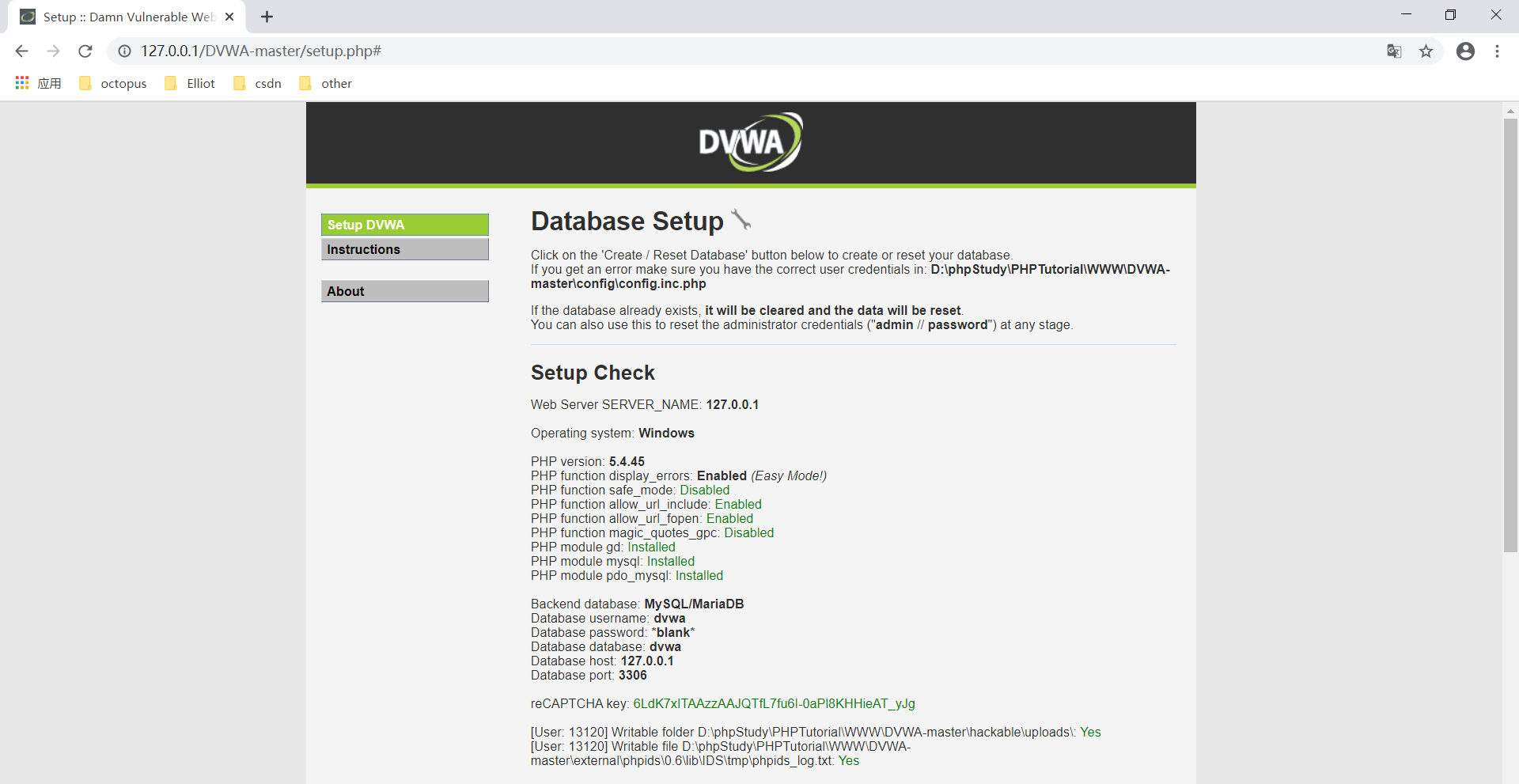Select the Setup DVWA tab
Viewport: 1519px width, 784px height.
(127, 17)
